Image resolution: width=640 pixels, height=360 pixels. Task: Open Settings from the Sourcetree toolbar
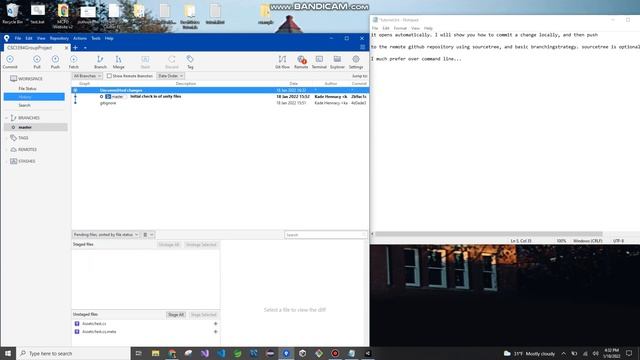click(356, 62)
